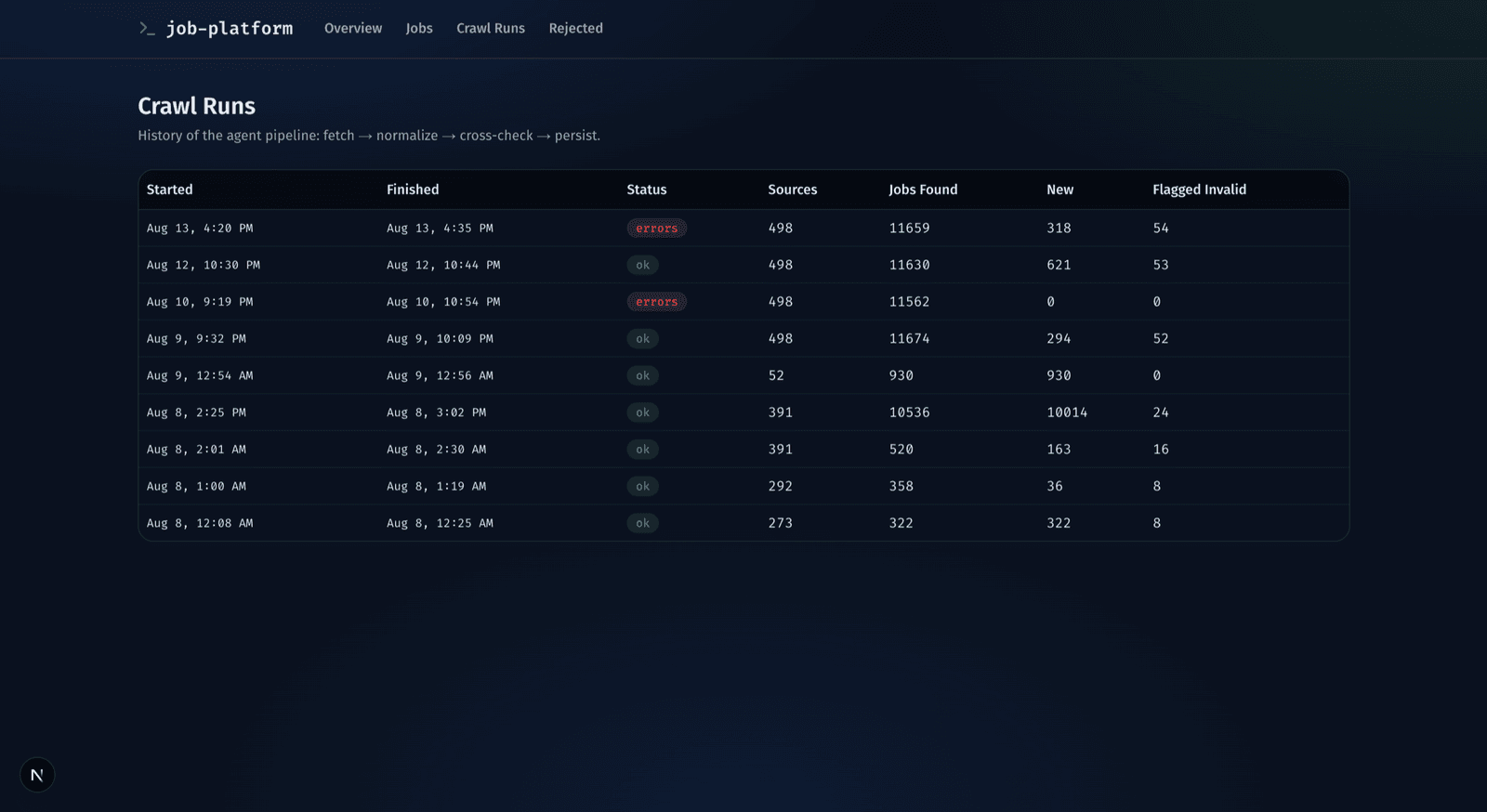Image resolution: width=1487 pixels, height=812 pixels.
Task: Switch to Crawl Runs nav link
Action: (x=491, y=29)
